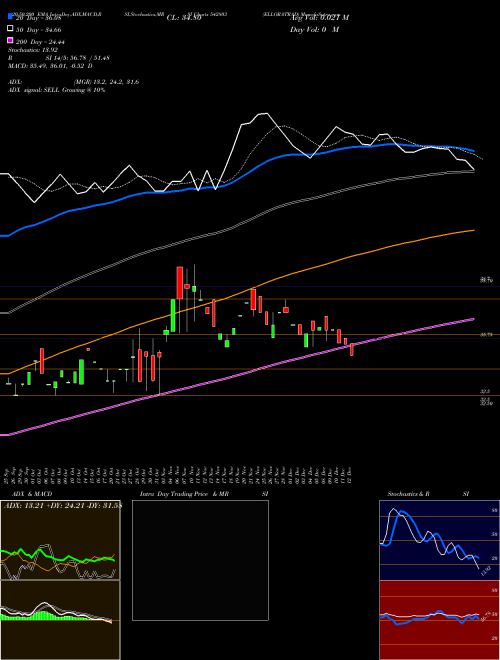Viewport: 500px width, 660px height.
Task: Click the right end of the orange moving average line
Action: click(473, 230)
